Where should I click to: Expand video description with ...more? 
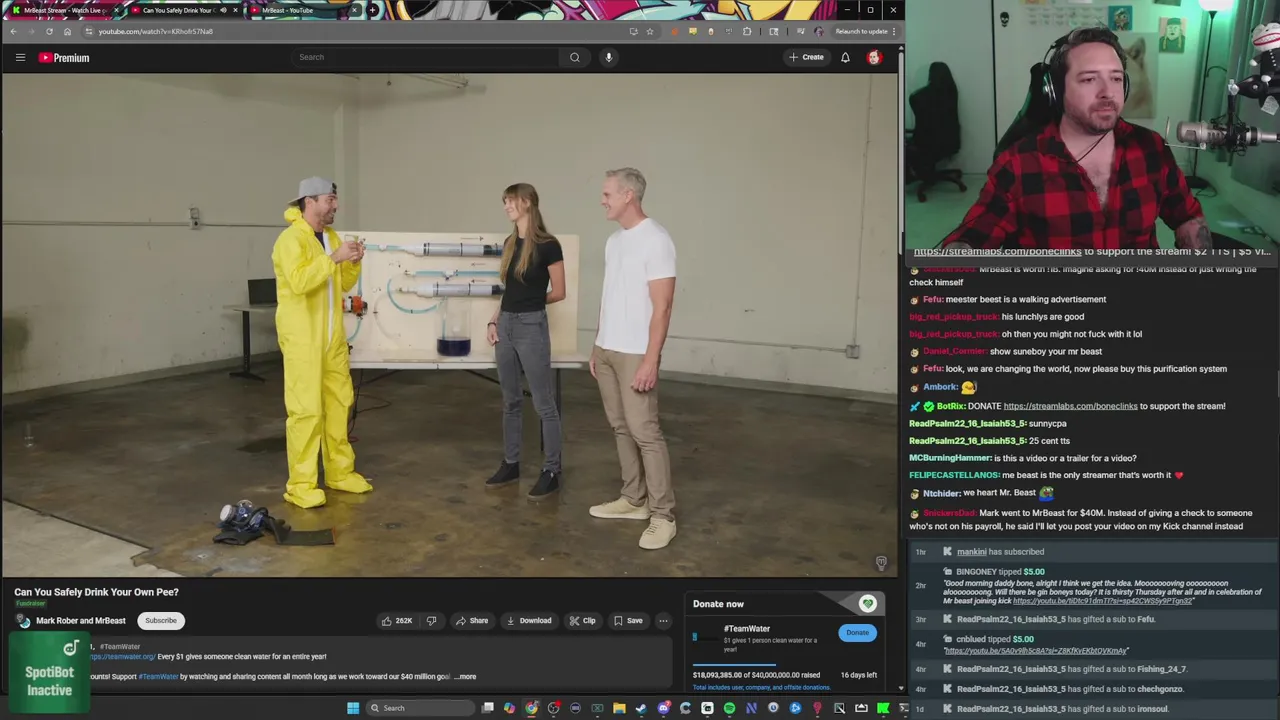click(x=466, y=677)
